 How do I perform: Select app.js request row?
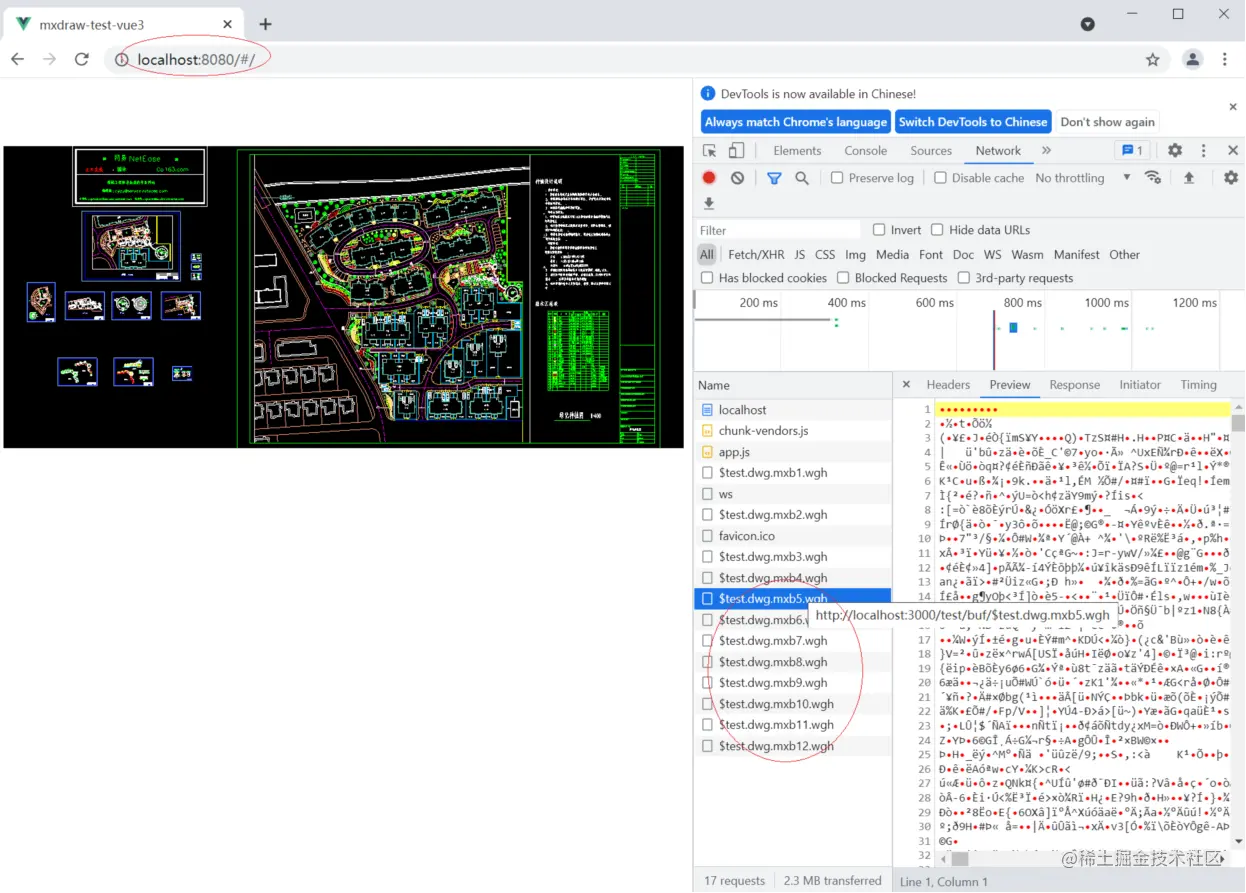click(793, 452)
